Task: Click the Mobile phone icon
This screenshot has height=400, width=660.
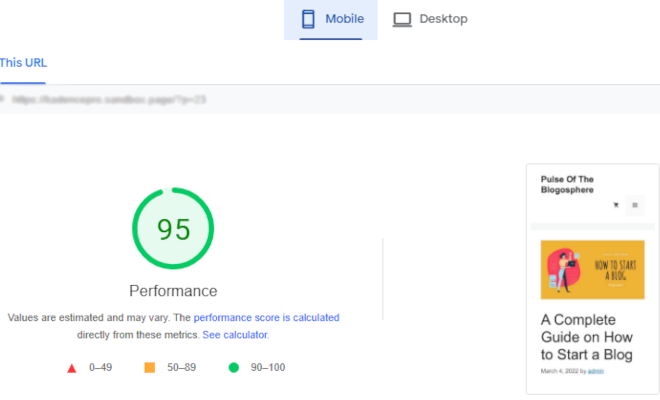Action: point(308,19)
